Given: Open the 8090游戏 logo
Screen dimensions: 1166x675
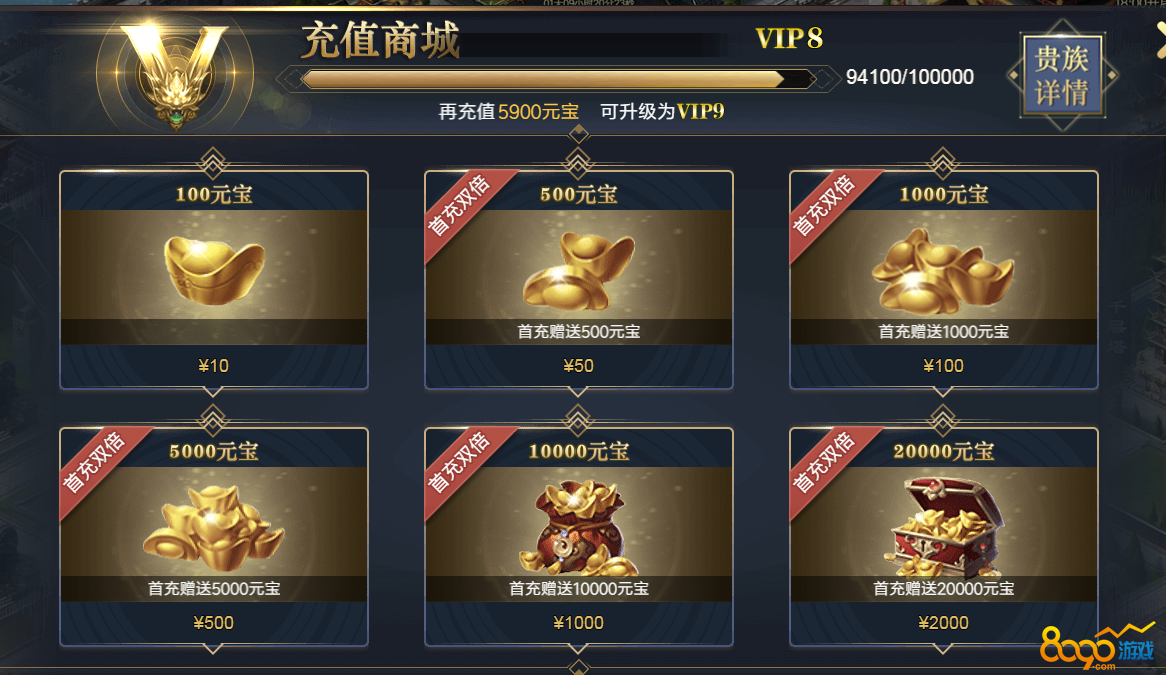Looking at the screenshot, I should 1098,647.
